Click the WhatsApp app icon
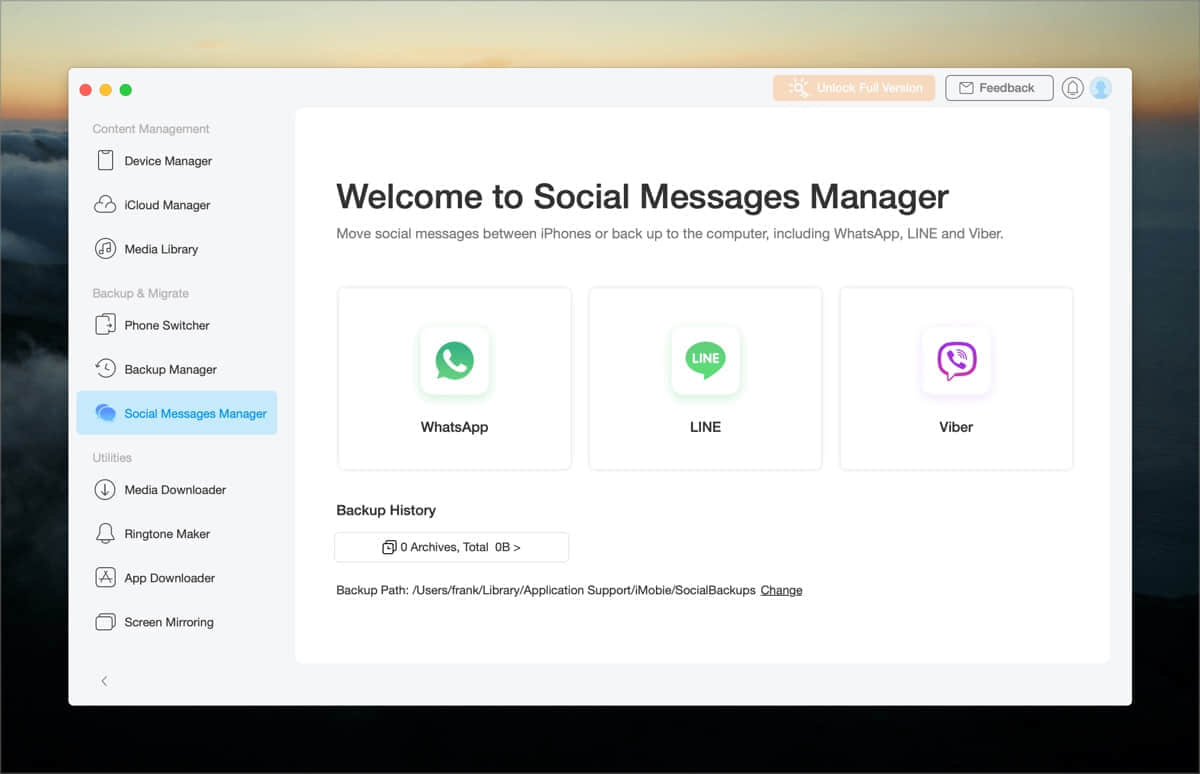The width and height of the screenshot is (1200, 774). (x=455, y=360)
